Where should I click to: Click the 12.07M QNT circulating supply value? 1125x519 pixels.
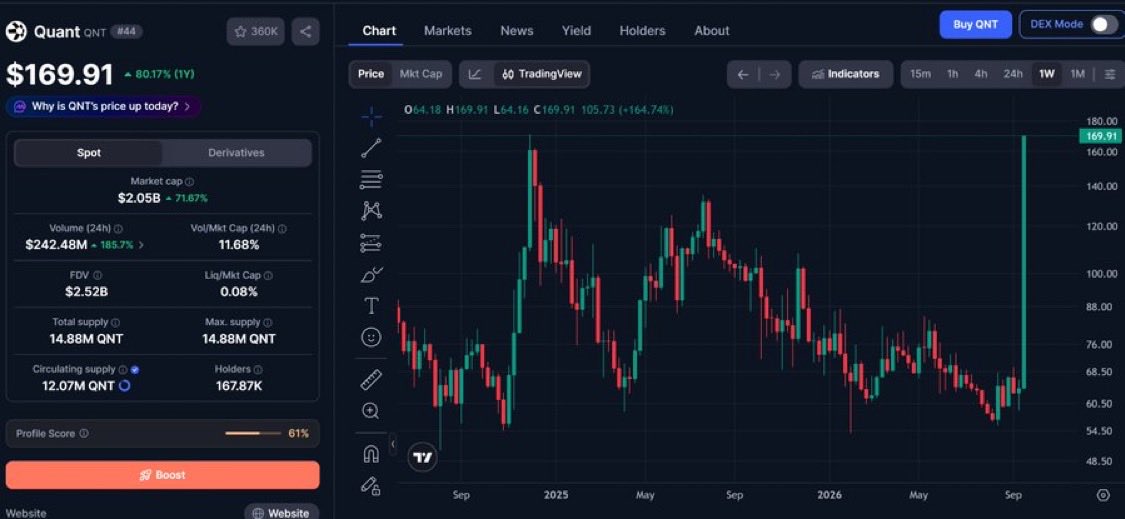[78, 385]
